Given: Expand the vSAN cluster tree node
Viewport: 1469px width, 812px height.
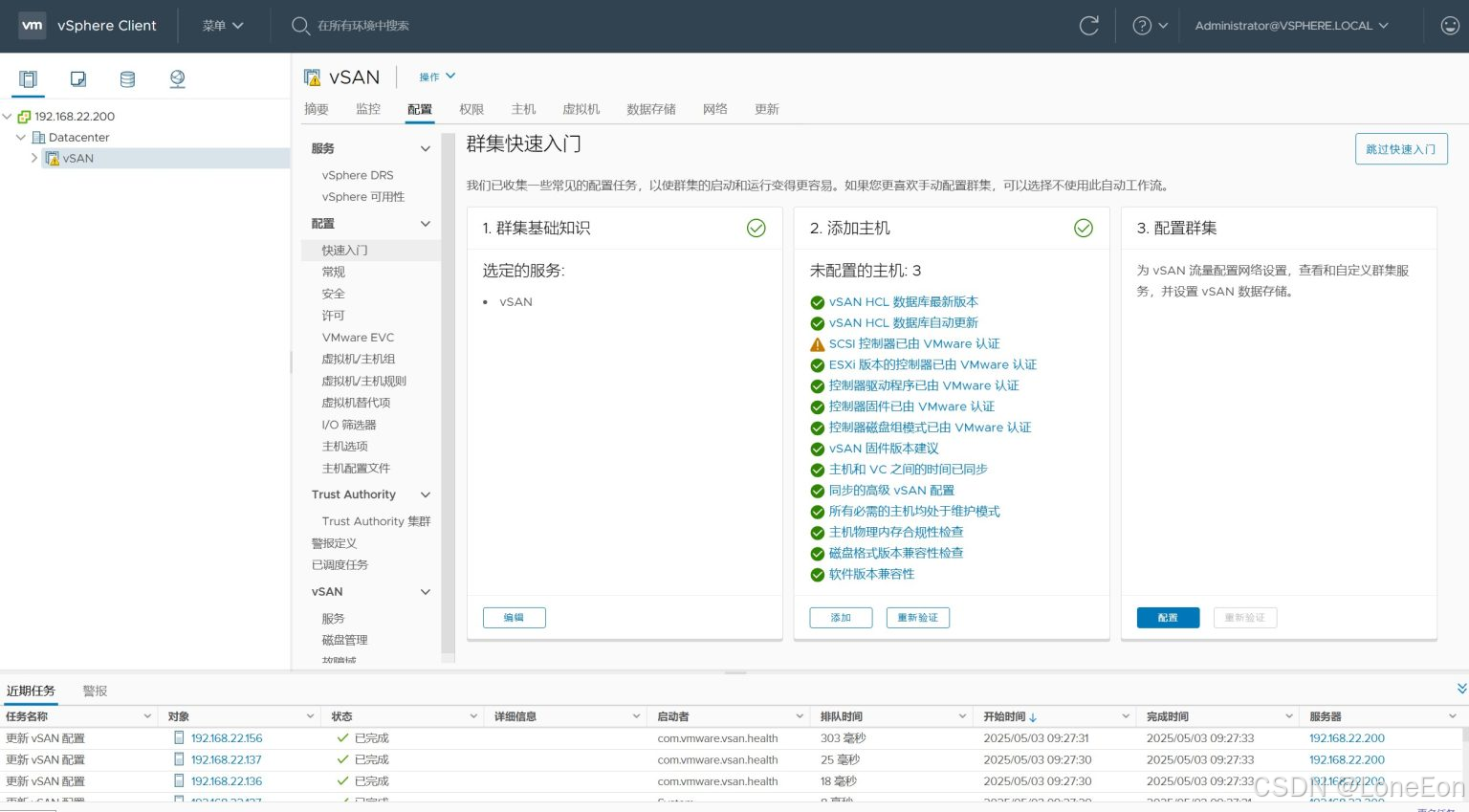Looking at the screenshot, I should coord(34,158).
